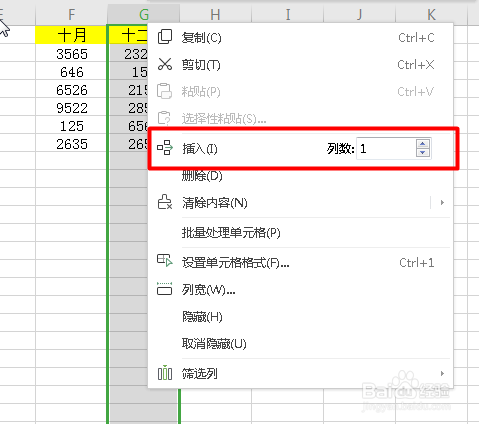Click the Format Cells icon
Screen dimensions: 479x424
click(x=165, y=260)
